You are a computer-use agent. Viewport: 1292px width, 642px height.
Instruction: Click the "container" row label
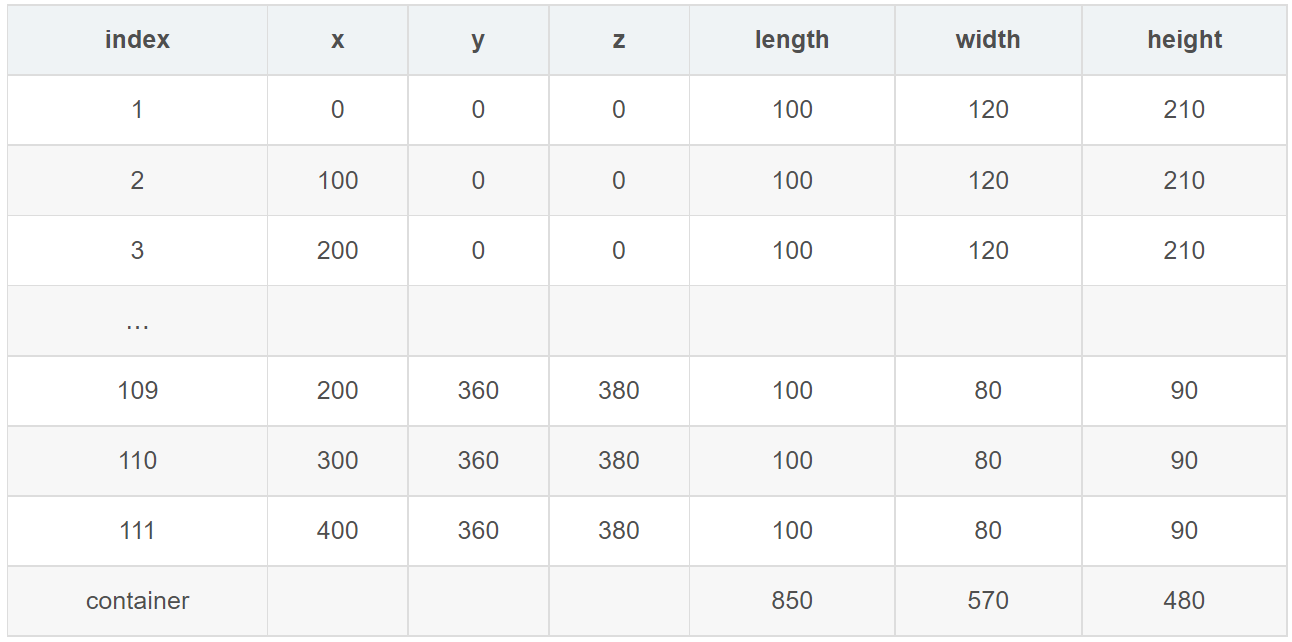pyautogui.click(x=137, y=600)
